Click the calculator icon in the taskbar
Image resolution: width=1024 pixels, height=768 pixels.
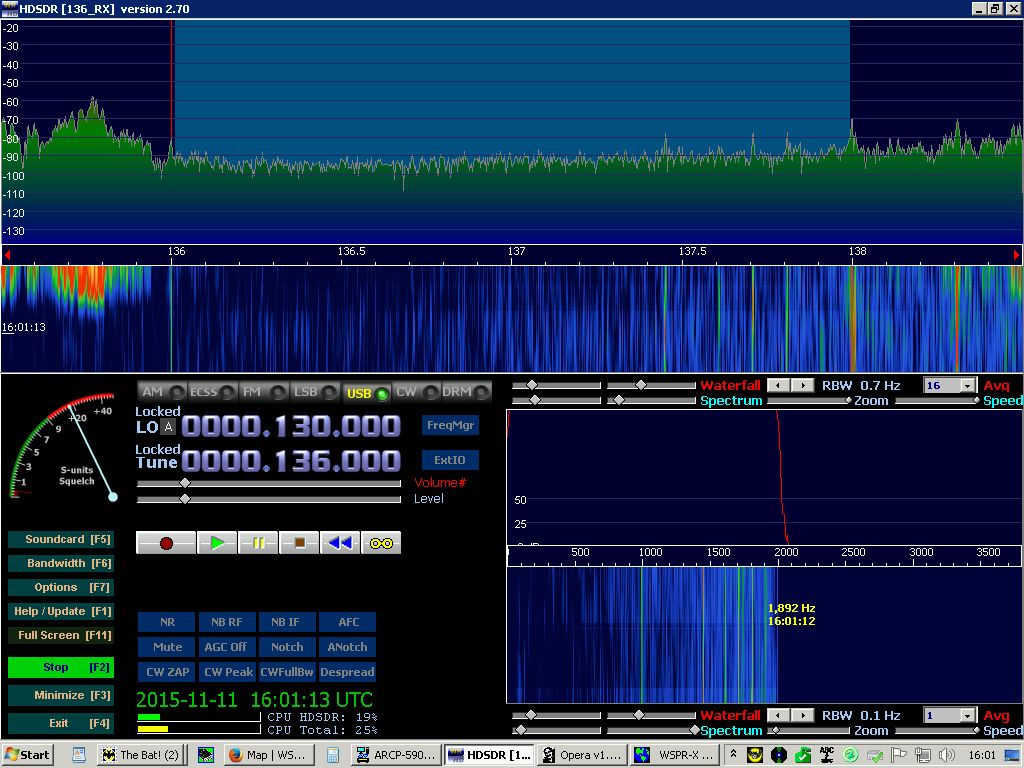332,756
